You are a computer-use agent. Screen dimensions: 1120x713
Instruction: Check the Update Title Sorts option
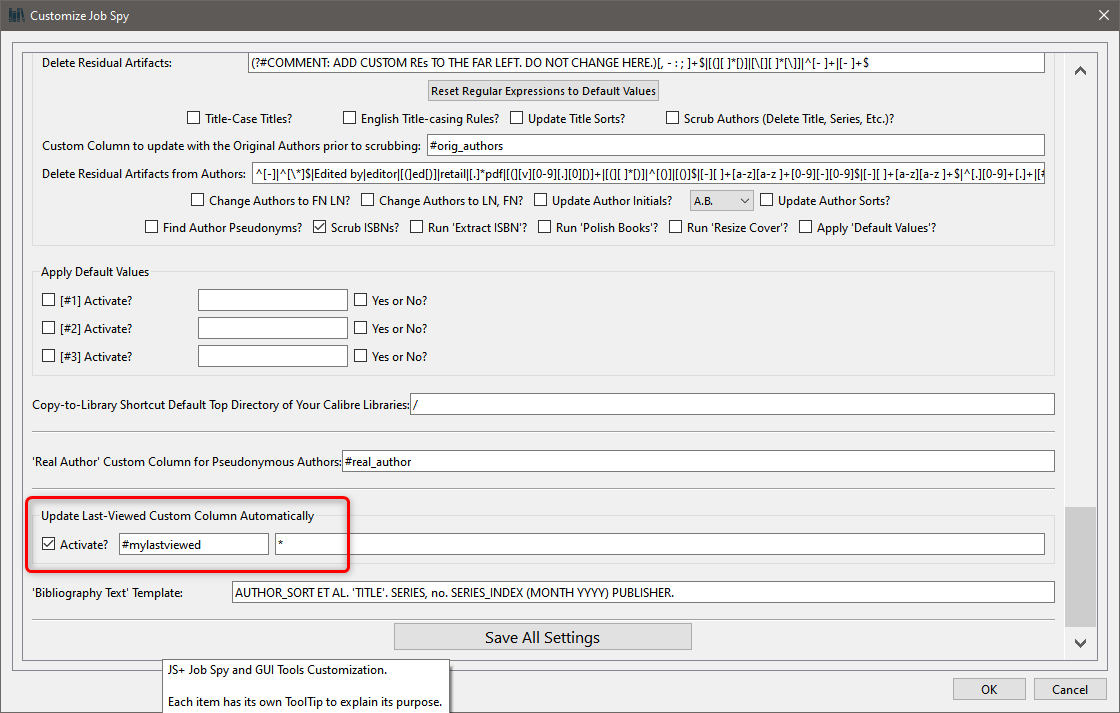[516, 118]
